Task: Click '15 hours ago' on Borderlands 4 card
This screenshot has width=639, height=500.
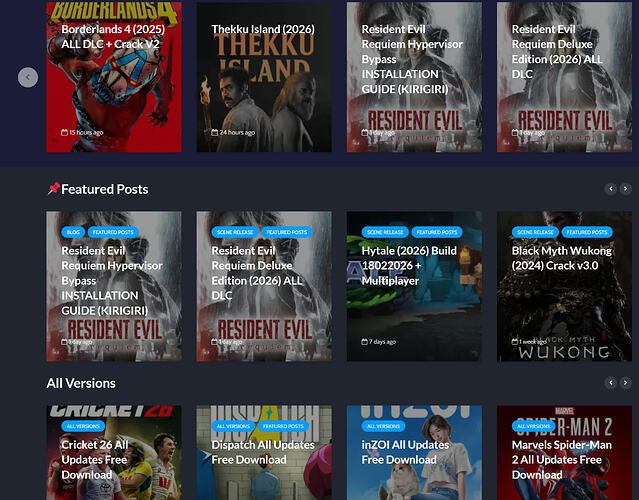Action: tap(86, 132)
